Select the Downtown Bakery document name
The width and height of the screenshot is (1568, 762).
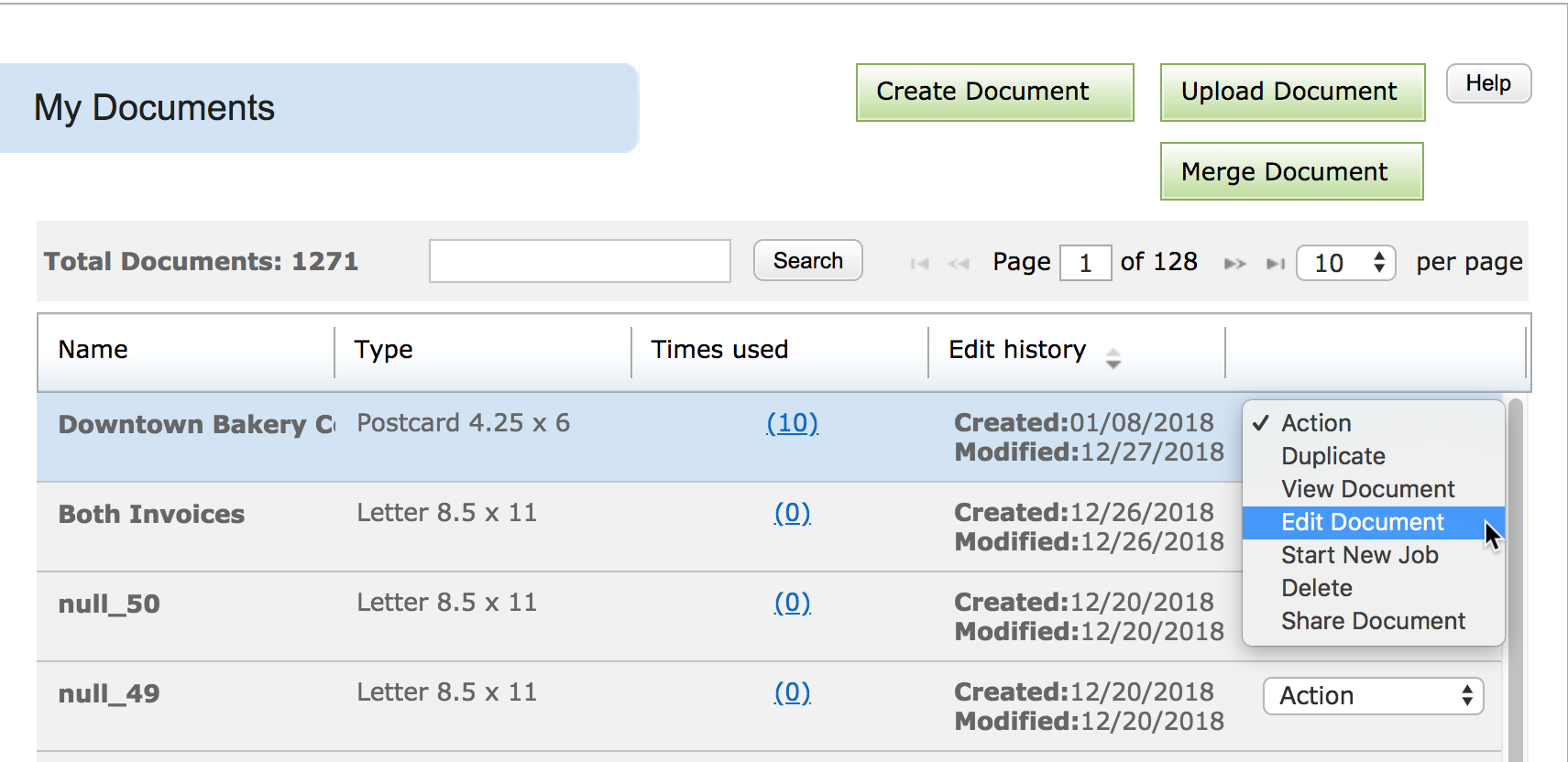pyautogui.click(x=197, y=425)
